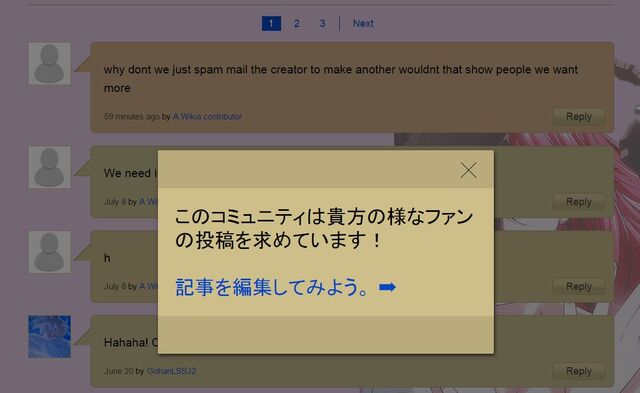The height and width of the screenshot is (393, 640).
Task: Go to comments page 3
Action: [x=322, y=24]
